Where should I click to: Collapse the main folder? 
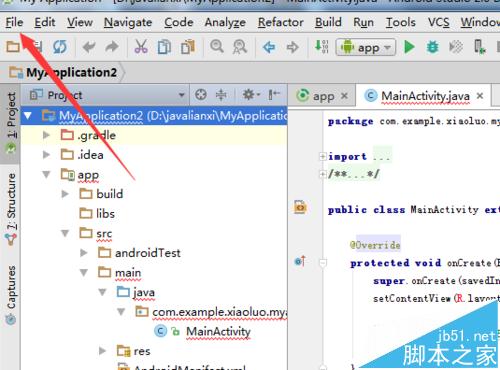click(x=84, y=273)
